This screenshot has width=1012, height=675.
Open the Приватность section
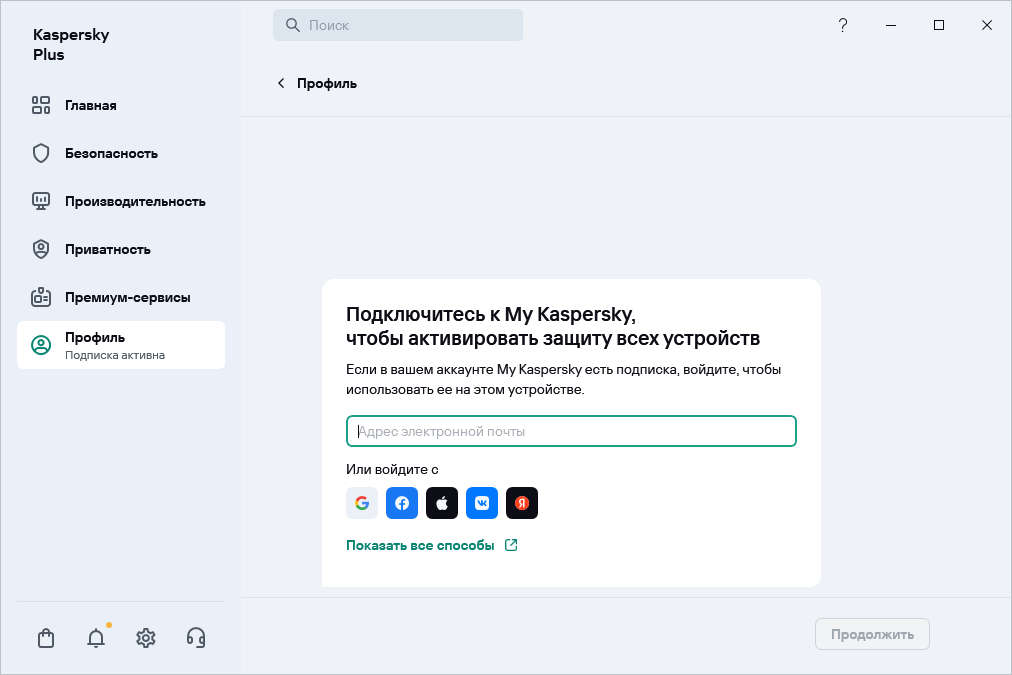click(40, 249)
